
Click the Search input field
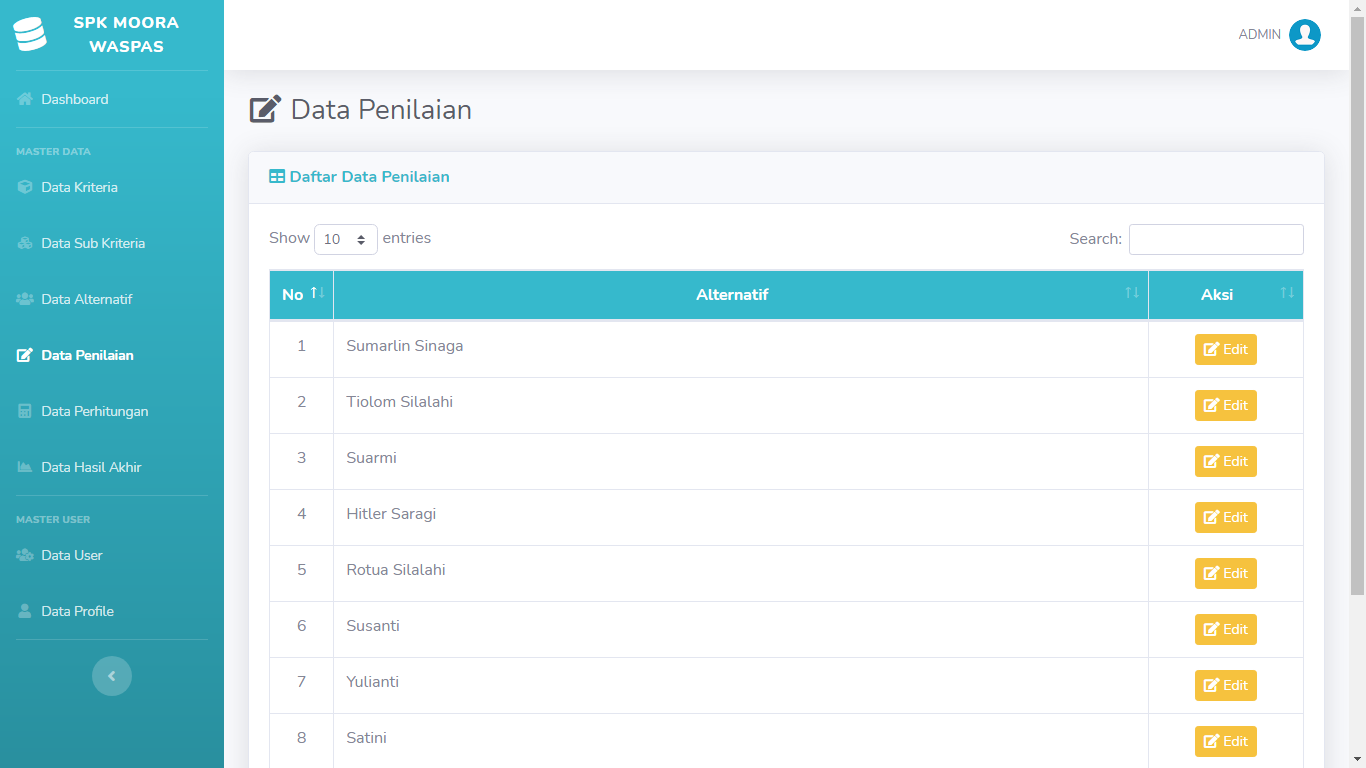click(1216, 239)
